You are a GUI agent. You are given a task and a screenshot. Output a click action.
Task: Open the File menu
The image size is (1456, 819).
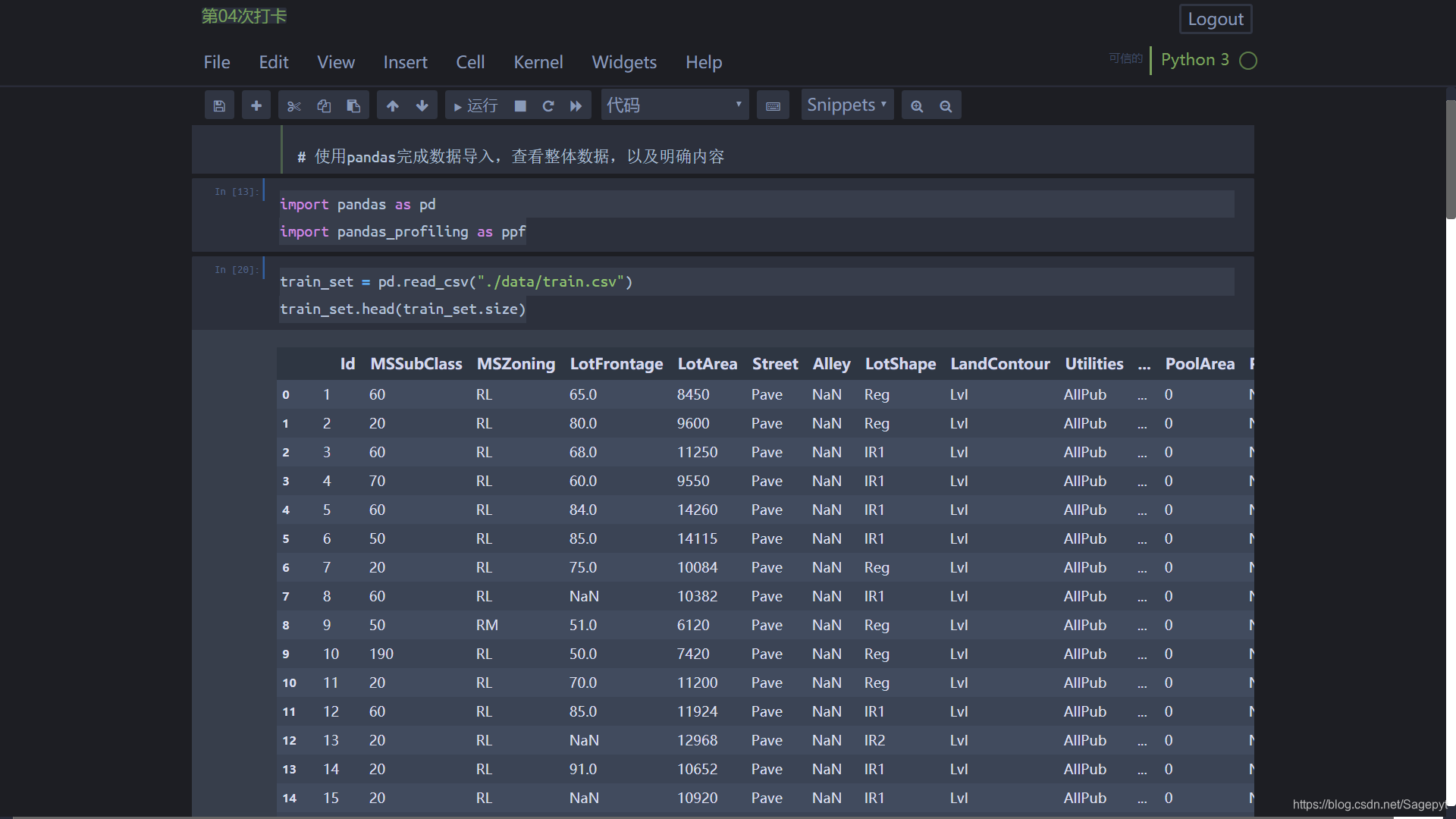[x=217, y=62]
